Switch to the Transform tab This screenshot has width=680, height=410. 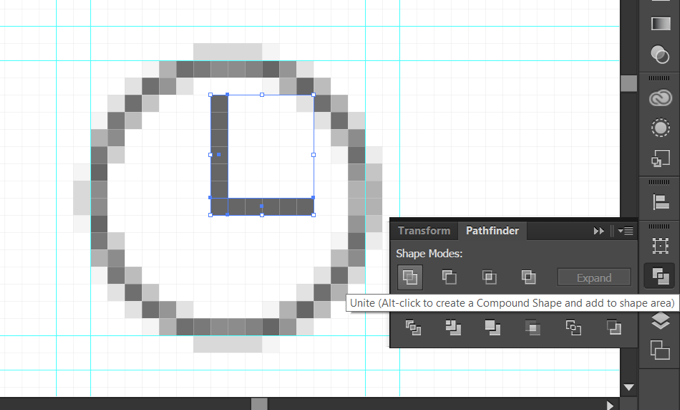coord(424,230)
